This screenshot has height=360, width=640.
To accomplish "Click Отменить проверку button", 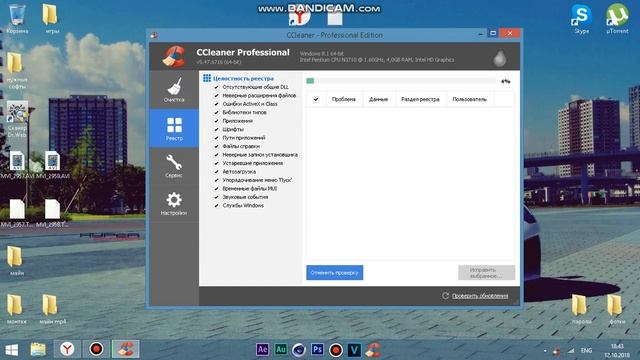I will pyautogui.click(x=334, y=273).
